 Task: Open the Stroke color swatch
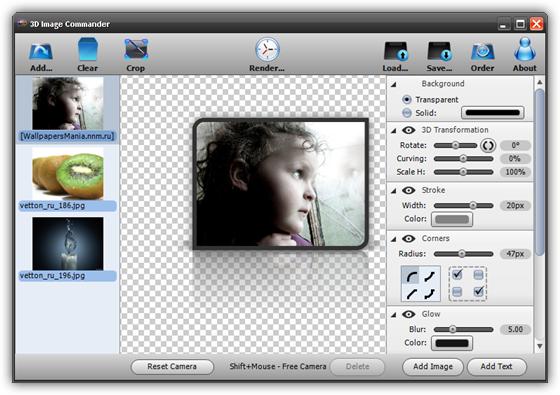(x=452, y=219)
